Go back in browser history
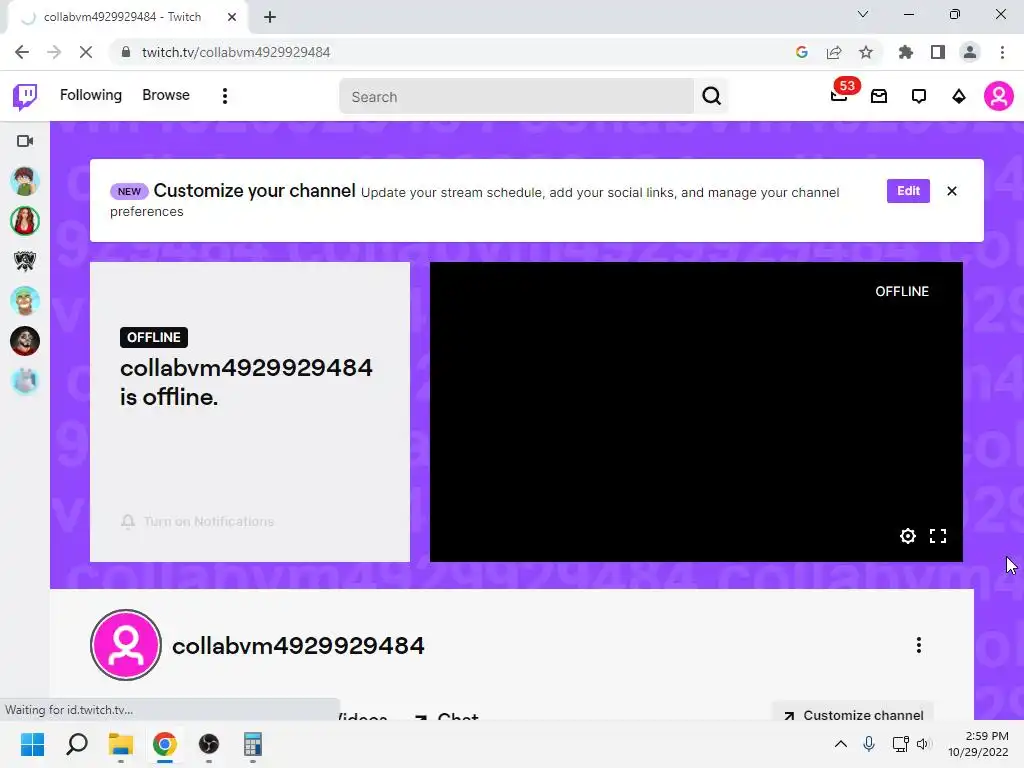1024x768 pixels. (22, 52)
